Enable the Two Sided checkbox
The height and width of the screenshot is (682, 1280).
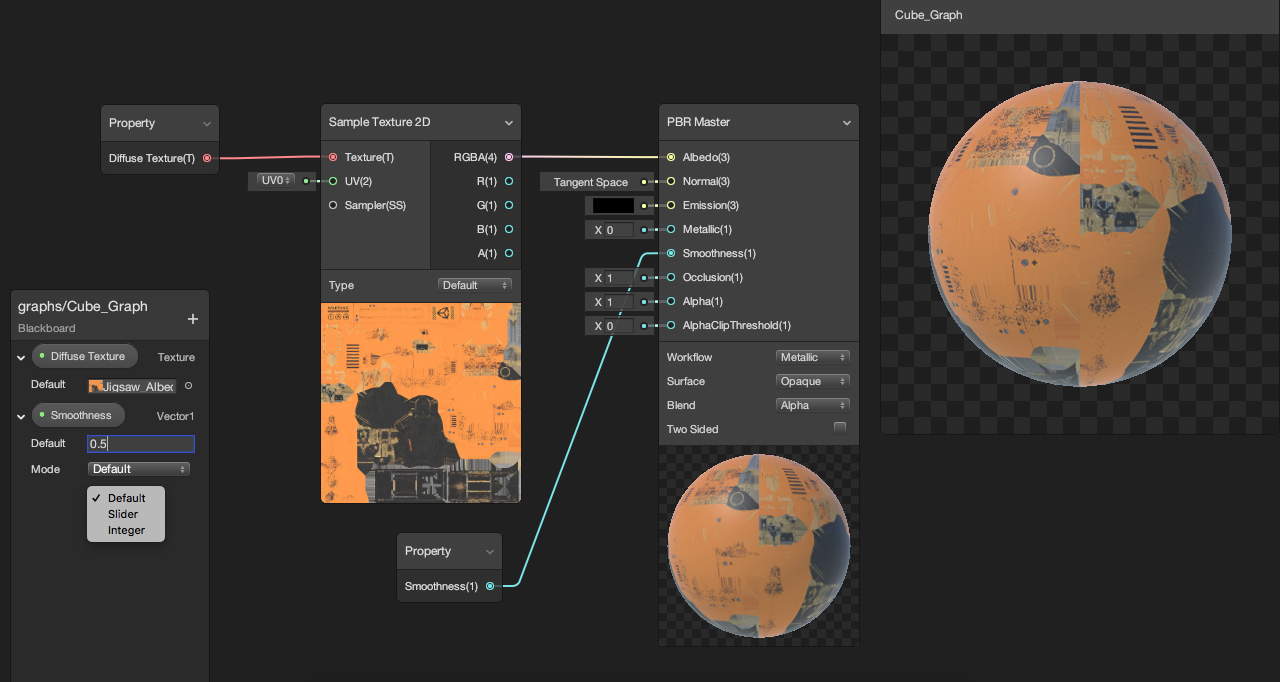(x=840, y=428)
